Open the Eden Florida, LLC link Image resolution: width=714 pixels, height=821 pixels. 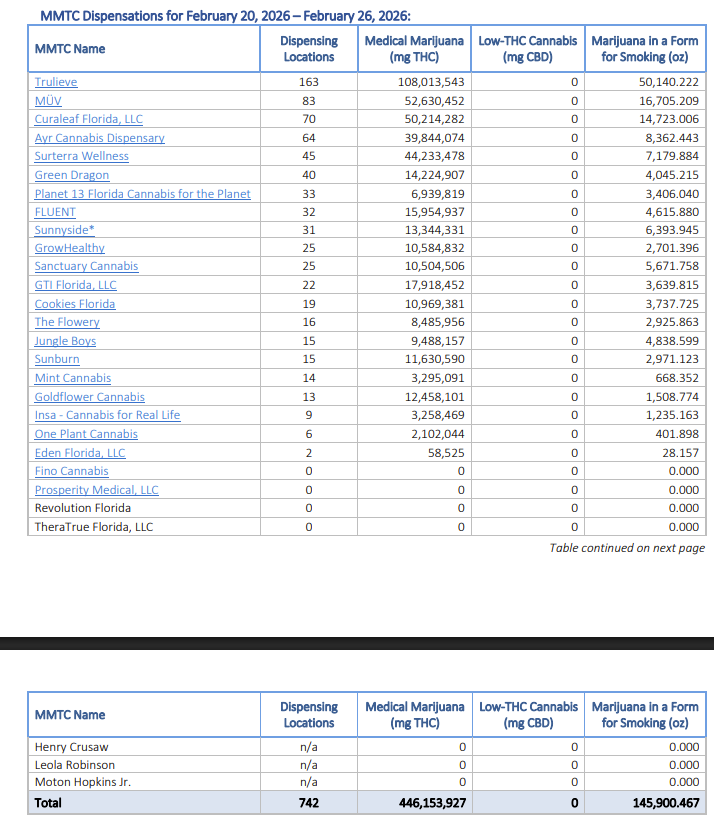(80, 453)
